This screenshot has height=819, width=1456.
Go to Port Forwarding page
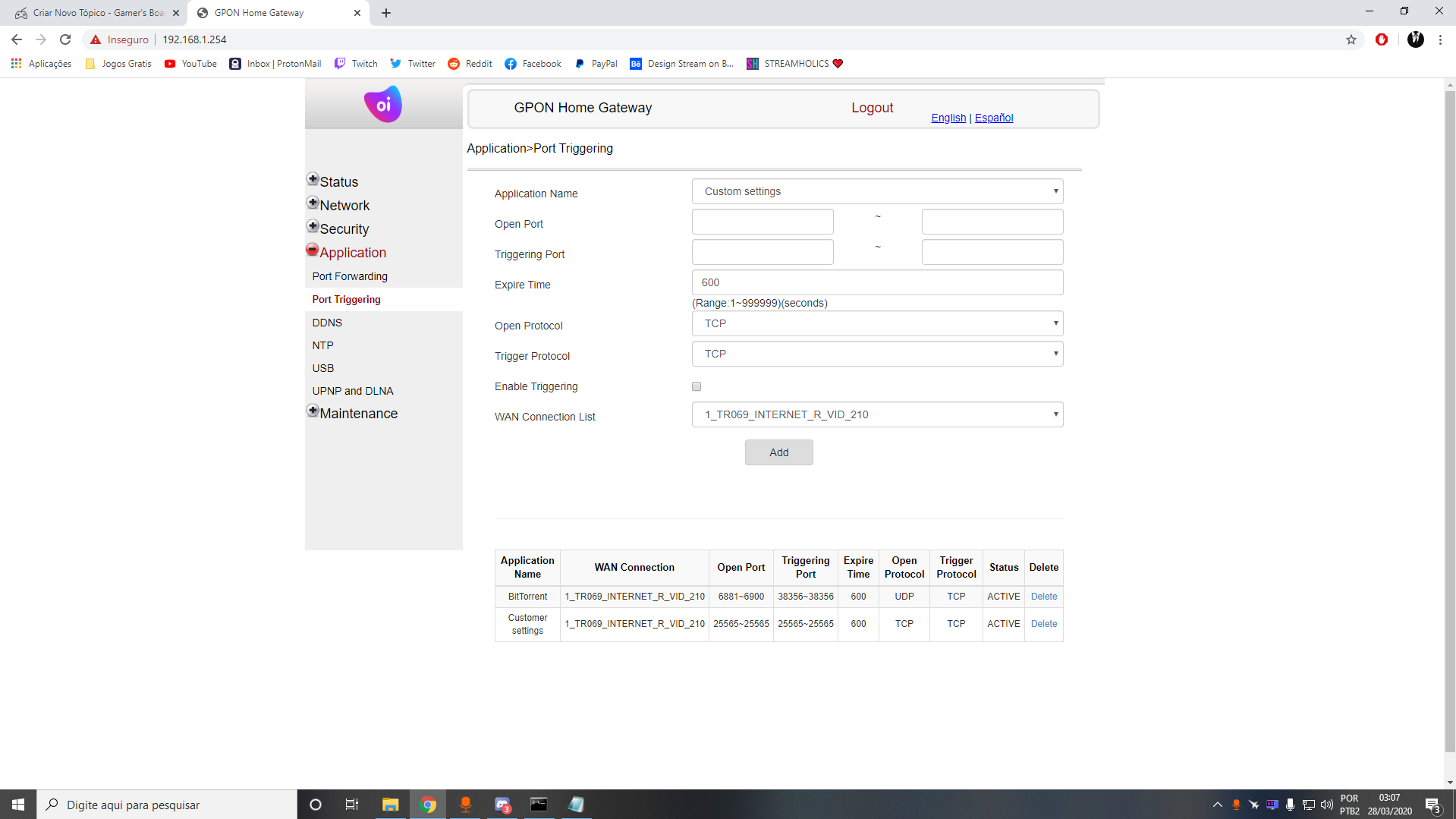click(x=350, y=276)
